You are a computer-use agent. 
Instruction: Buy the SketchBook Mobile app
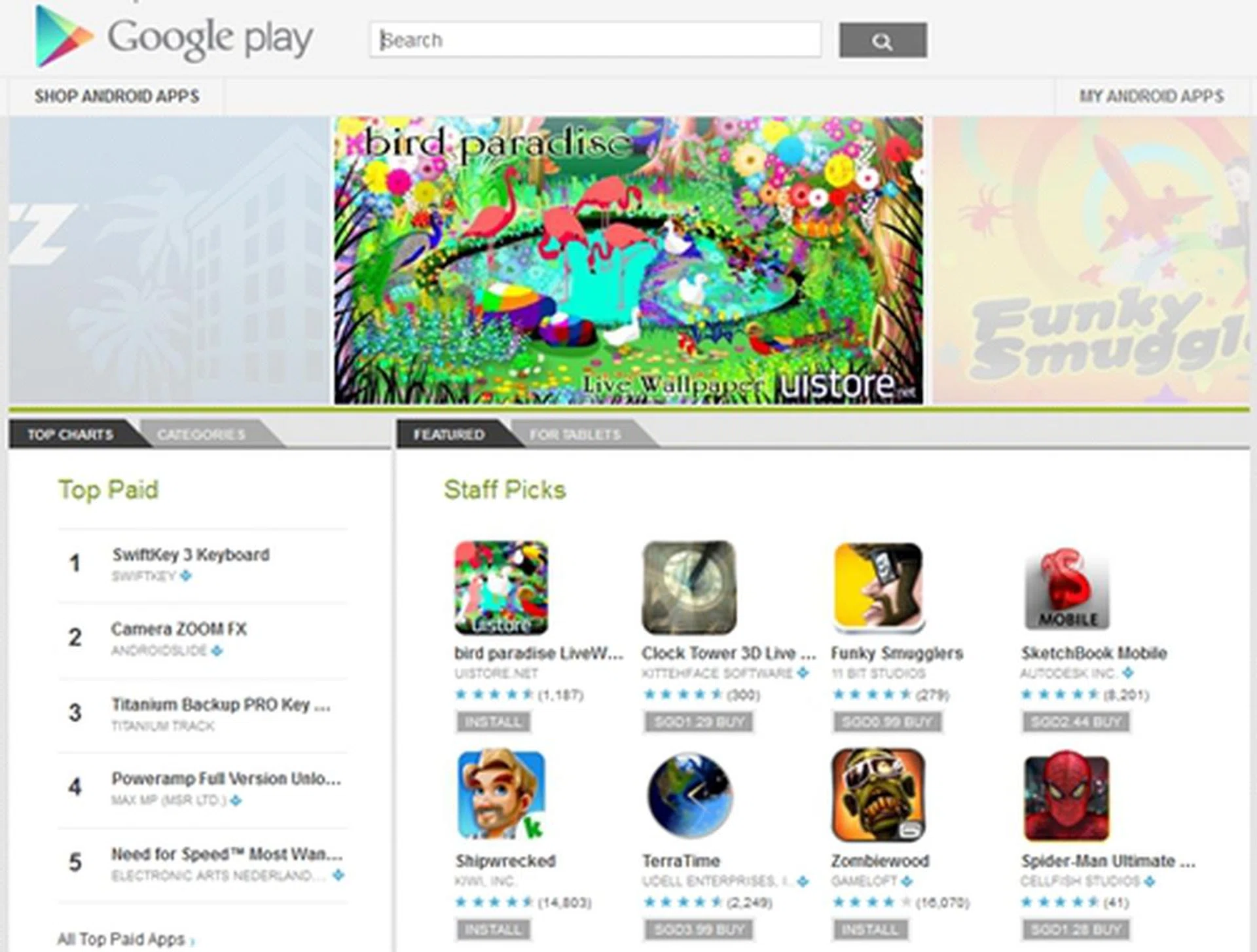click(1076, 722)
